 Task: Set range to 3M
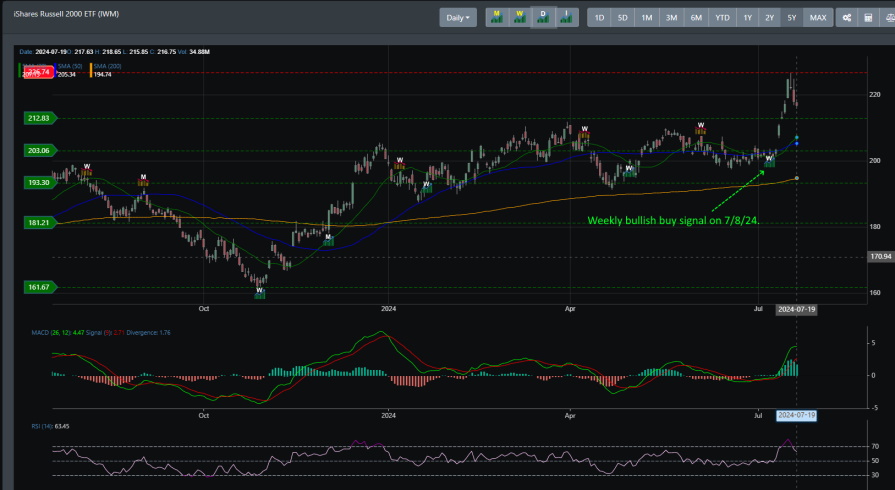pyautogui.click(x=672, y=18)
